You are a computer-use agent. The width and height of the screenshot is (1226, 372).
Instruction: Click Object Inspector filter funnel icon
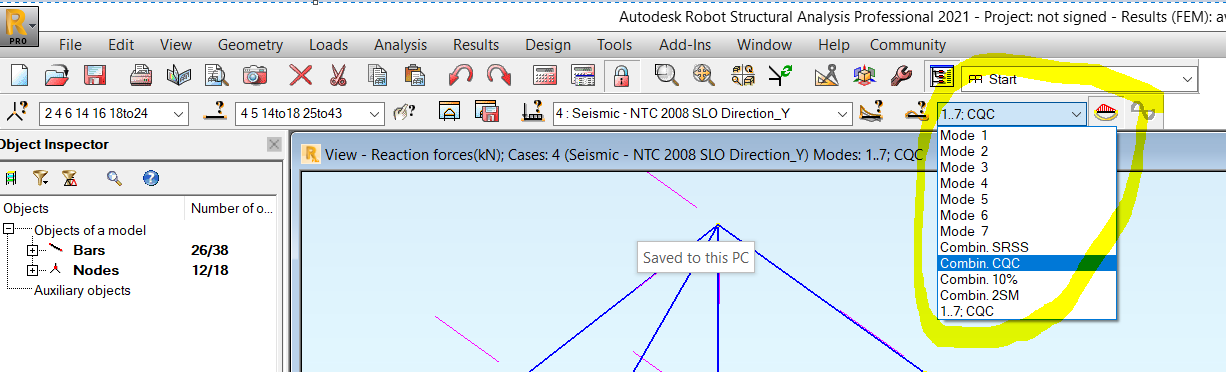40,178
